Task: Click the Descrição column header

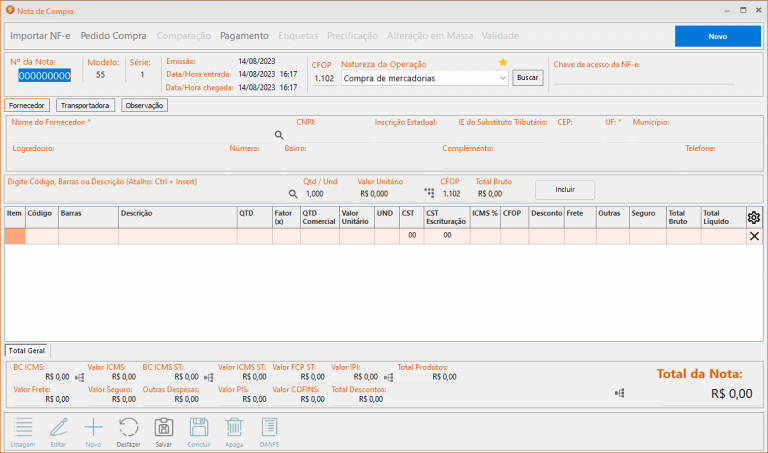Action: coord(178,217)
